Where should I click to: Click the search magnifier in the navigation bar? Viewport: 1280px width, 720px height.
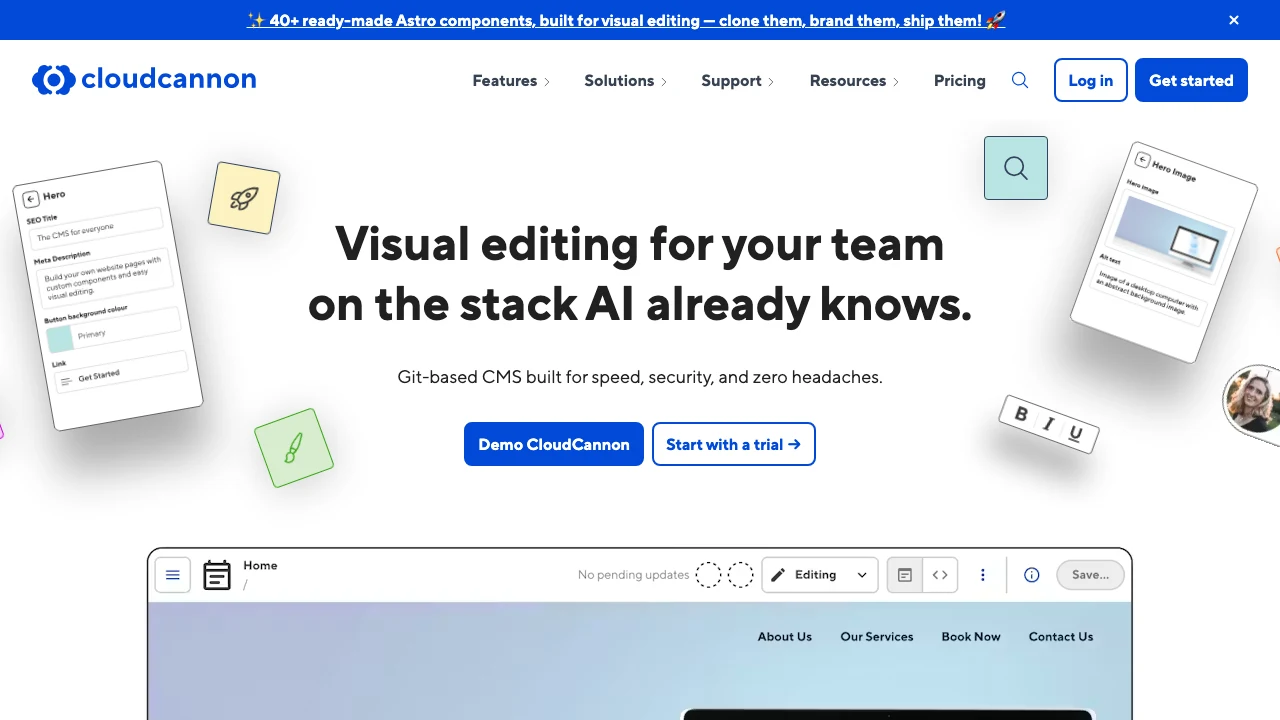[1020, 80]
